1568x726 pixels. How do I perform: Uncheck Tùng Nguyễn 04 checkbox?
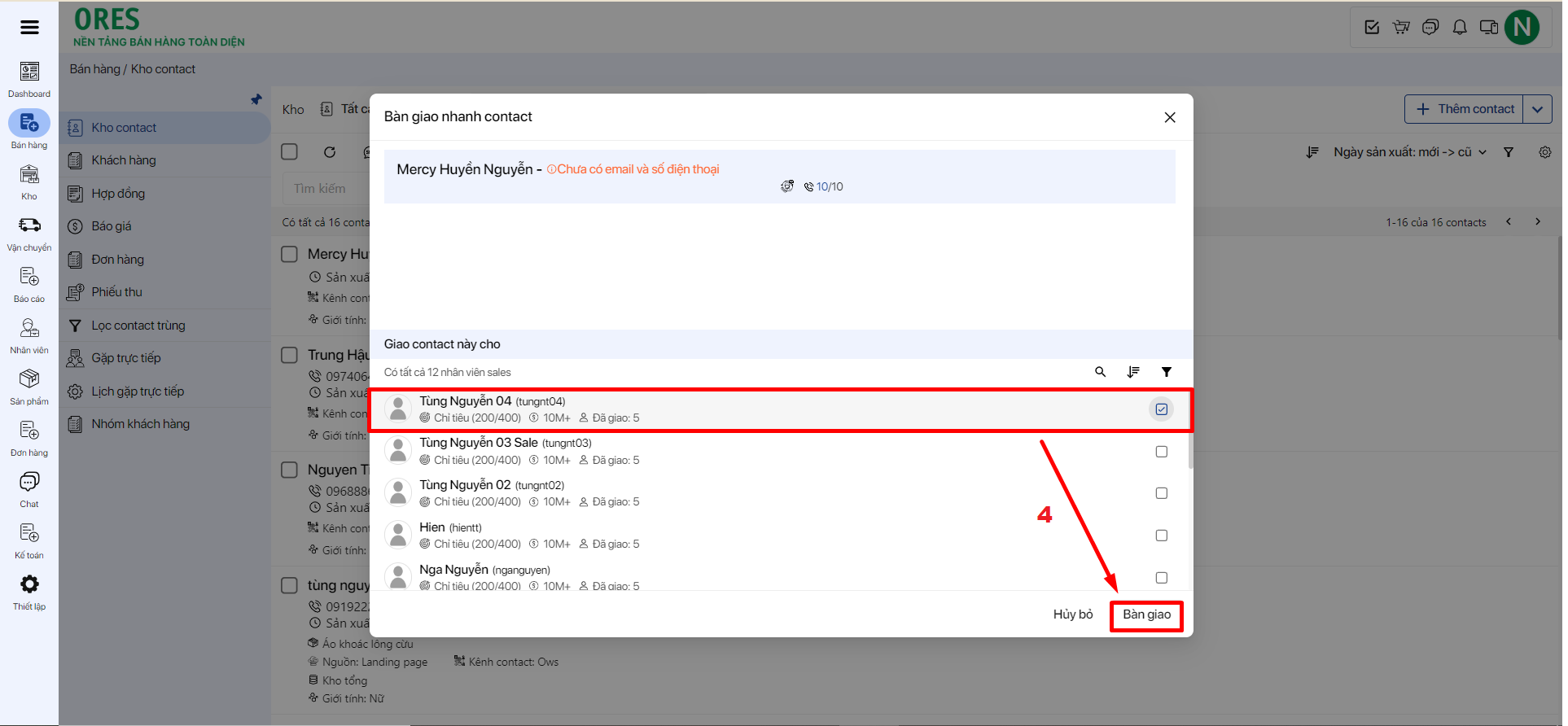1161,409
